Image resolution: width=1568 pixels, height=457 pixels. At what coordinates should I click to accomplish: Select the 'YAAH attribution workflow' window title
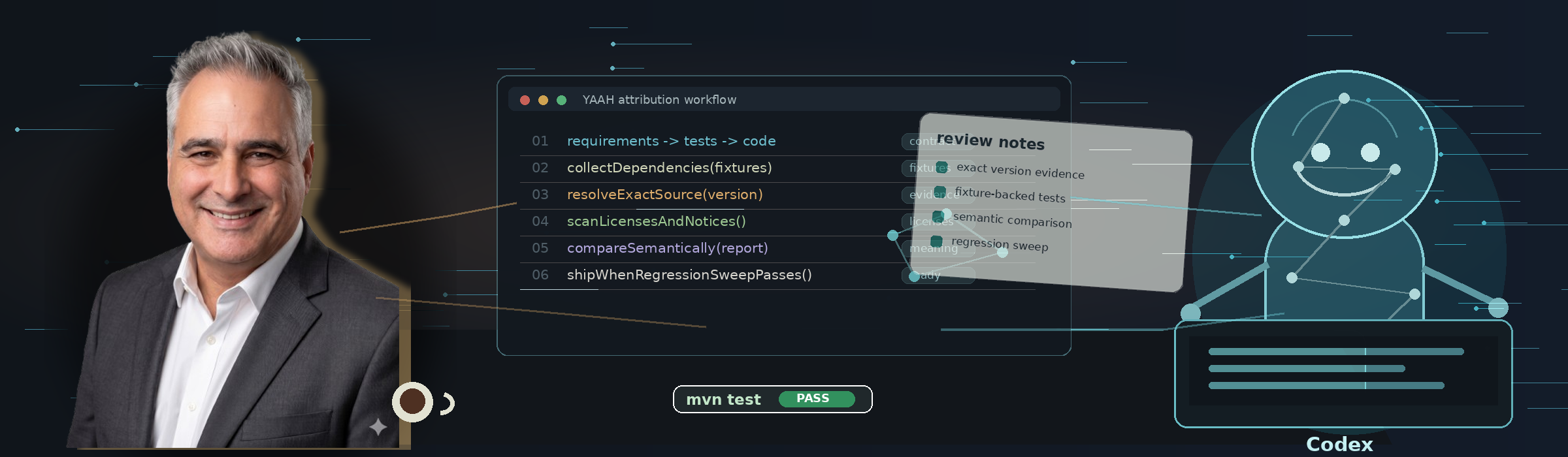tap(659, 100)
